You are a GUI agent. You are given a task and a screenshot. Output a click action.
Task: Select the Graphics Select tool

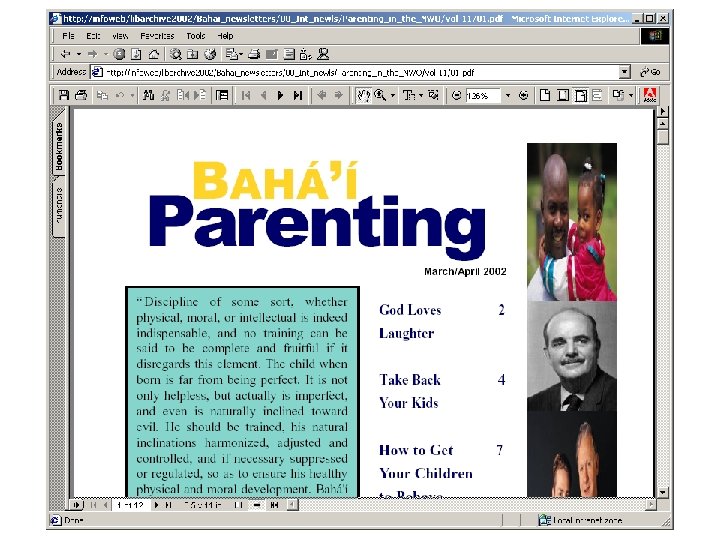433,95
